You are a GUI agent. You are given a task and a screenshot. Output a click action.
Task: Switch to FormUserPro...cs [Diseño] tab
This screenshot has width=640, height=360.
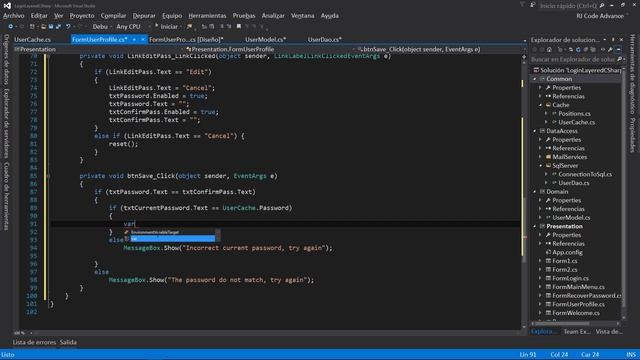[x=186, y=40]
